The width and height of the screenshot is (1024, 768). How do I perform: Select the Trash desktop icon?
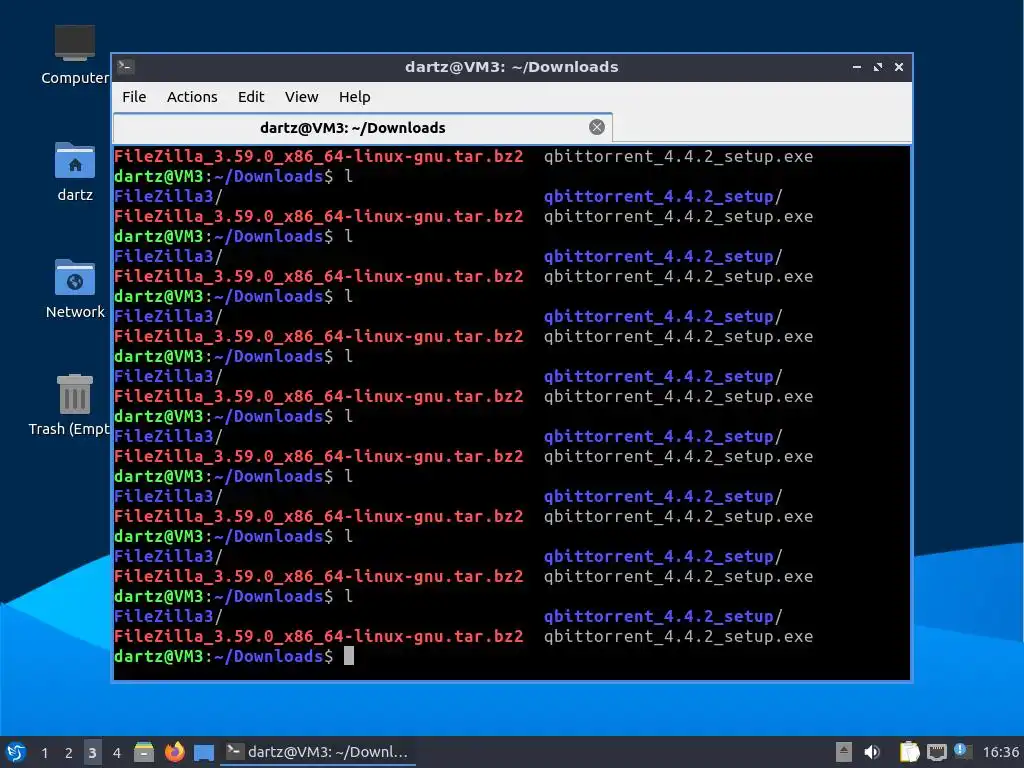70,405
